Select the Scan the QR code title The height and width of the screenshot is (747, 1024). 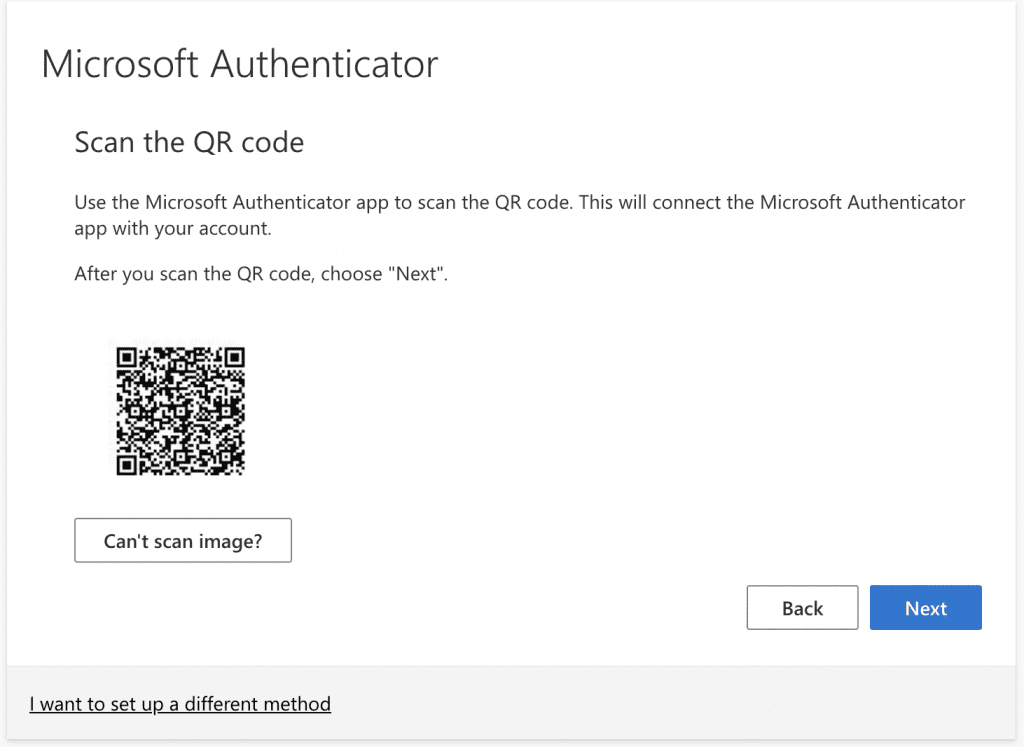click(189, 142)
